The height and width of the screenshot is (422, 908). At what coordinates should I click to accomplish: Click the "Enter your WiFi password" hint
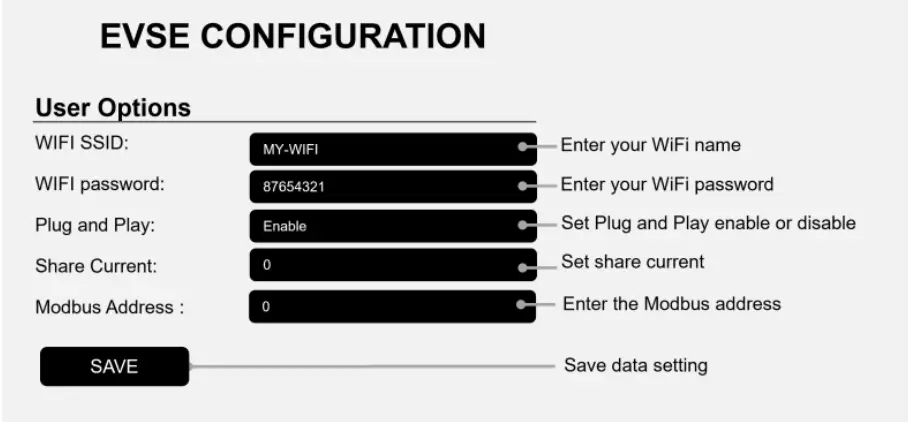(666, 185)
